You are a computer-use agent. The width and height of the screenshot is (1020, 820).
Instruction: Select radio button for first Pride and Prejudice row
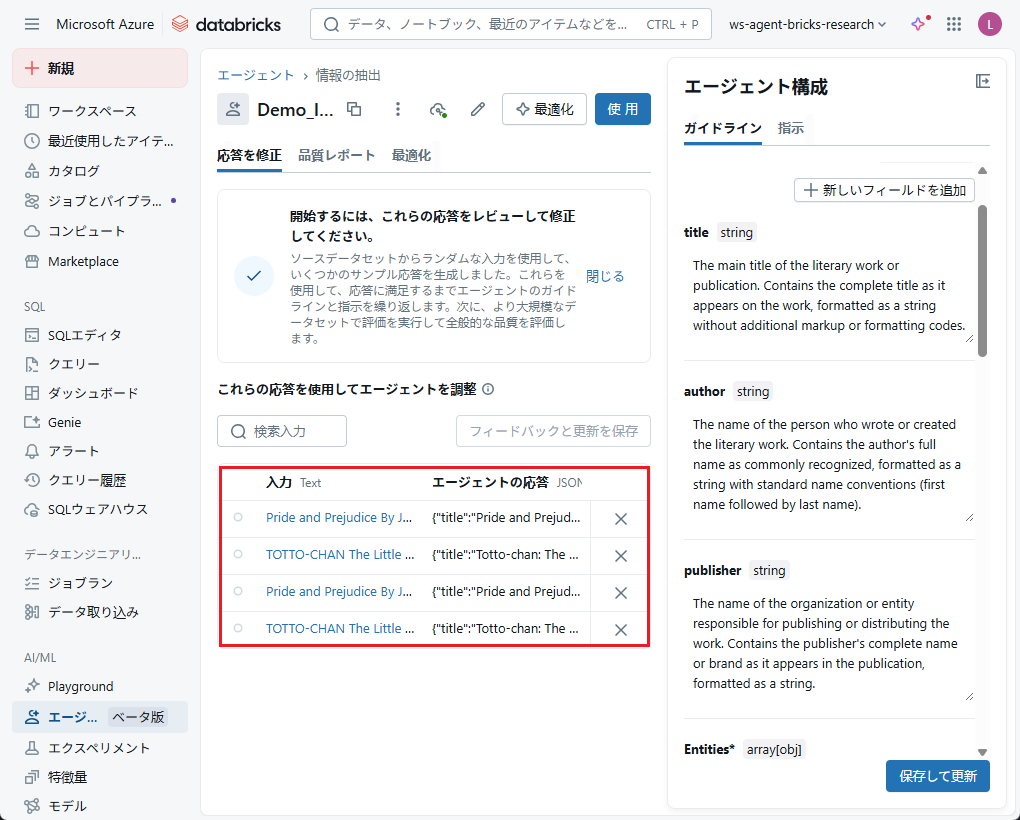(238, 517)
